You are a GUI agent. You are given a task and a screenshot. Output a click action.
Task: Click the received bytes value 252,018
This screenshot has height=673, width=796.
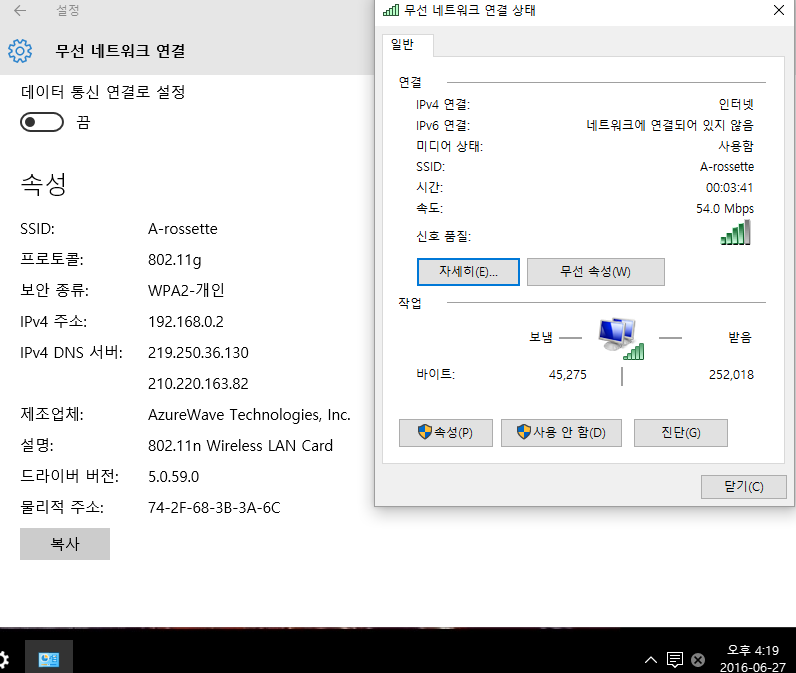point(732,375)
